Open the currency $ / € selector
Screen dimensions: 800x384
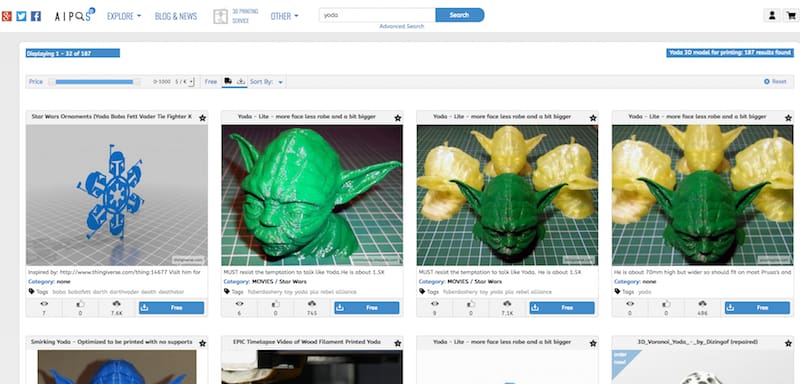point(184,82)
